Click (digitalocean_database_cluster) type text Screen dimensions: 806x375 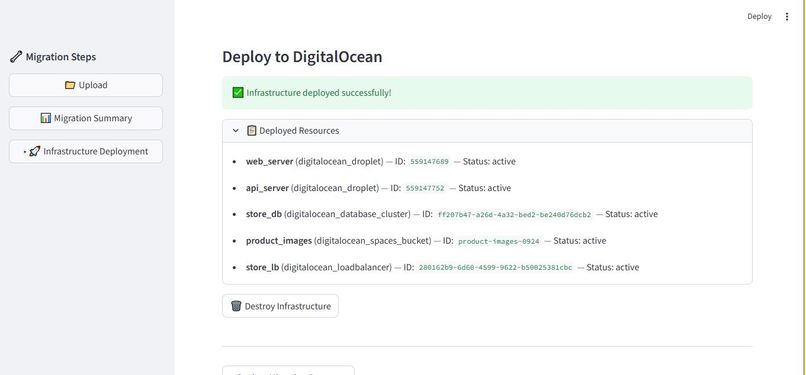pyautogui.click(x=347, y=214)
